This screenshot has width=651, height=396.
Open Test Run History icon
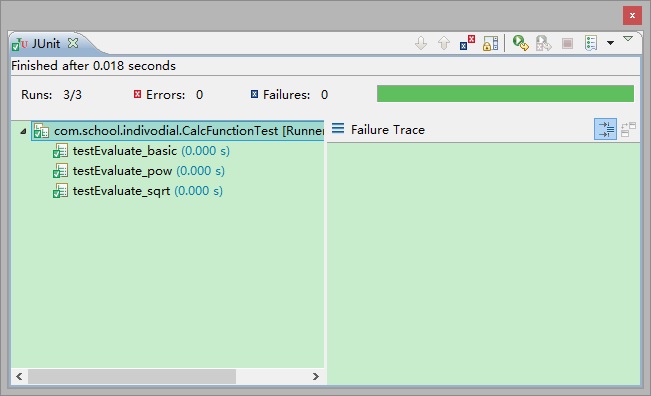click(591, 43)
